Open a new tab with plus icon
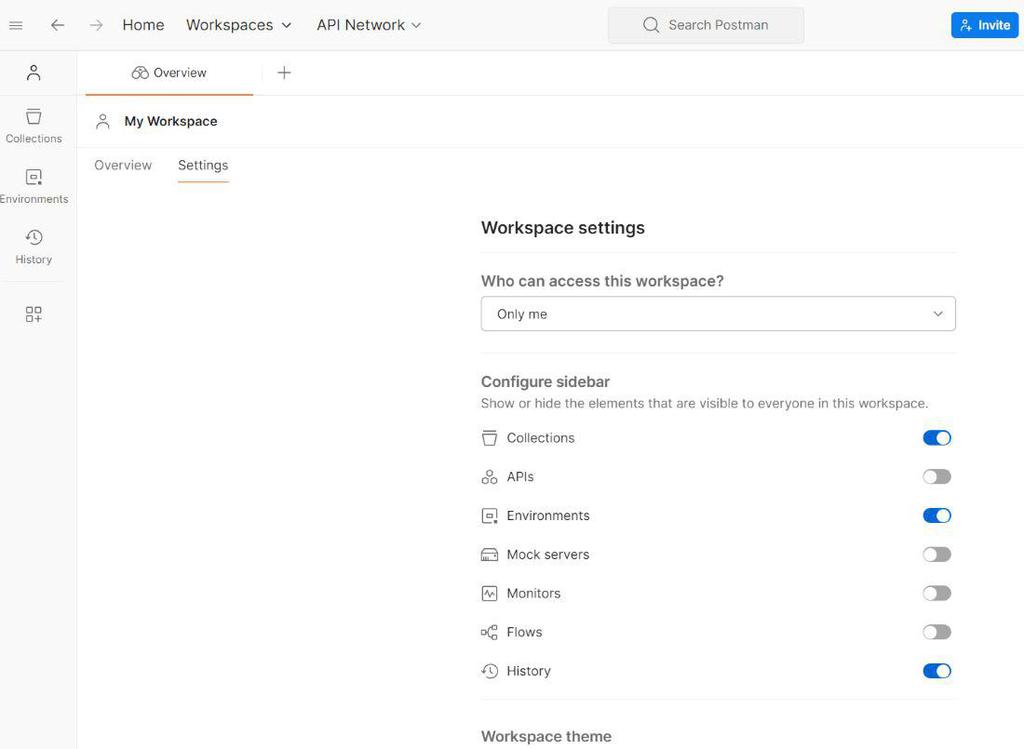Screen dimensions: 1024x749 pos(284,73)
